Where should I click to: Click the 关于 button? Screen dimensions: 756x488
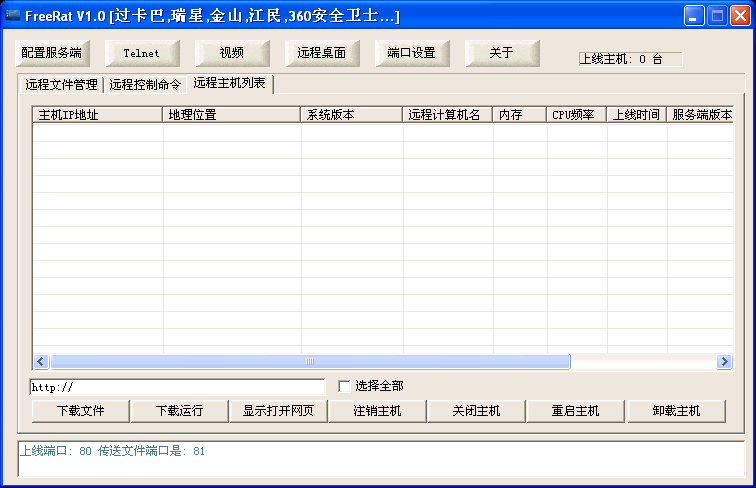coord(501,53)
